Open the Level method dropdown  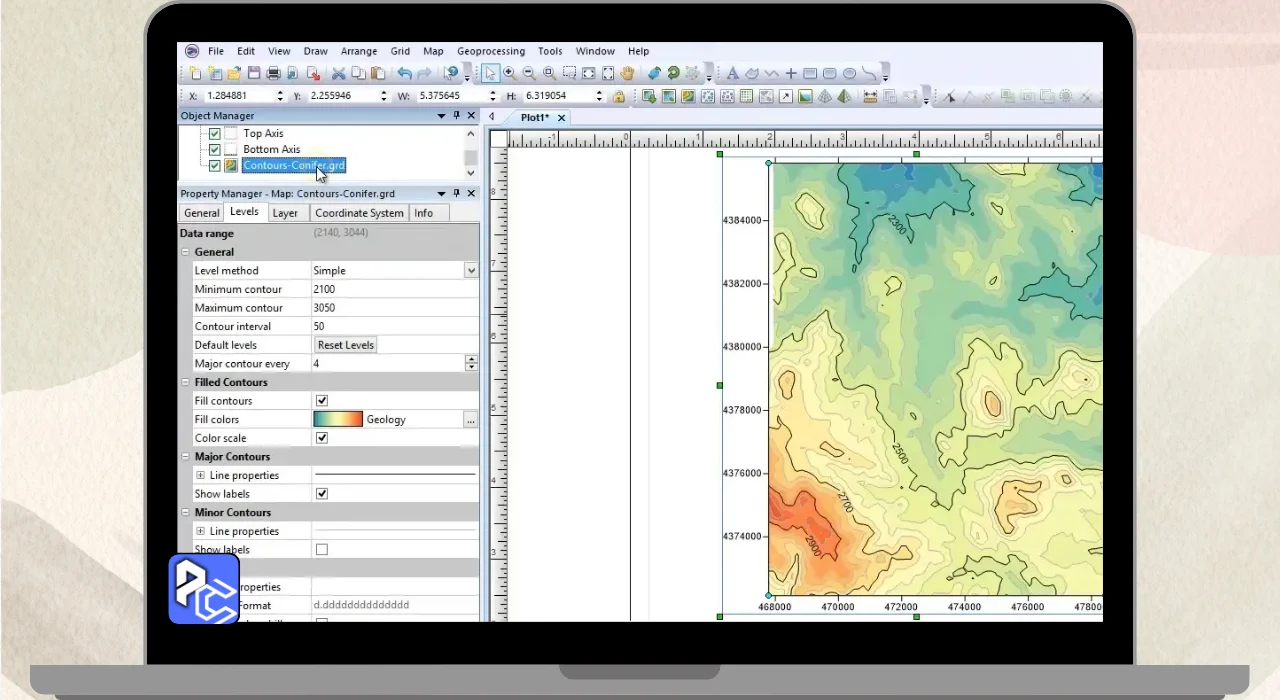[x=470, y=270]
